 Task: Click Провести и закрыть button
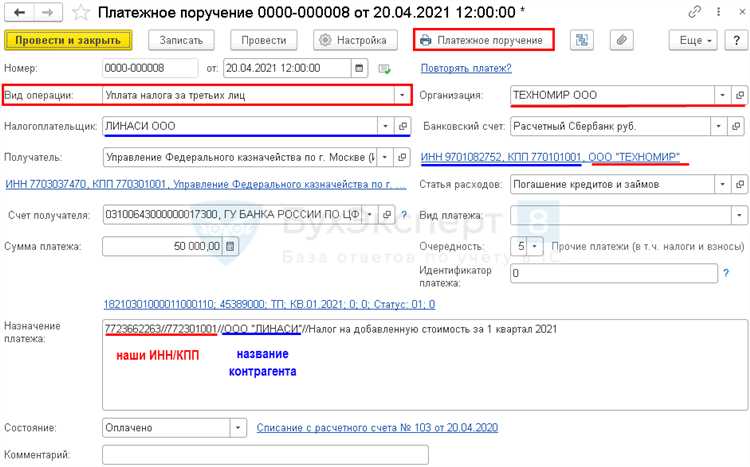coord(68,40)
